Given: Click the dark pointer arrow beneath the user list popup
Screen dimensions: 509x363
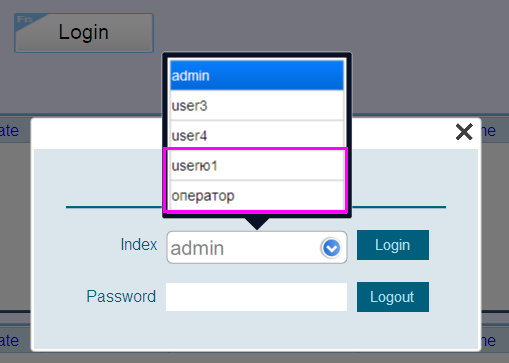Looking at the screenshot, I should pyautogui.click(x=257, y=224).
